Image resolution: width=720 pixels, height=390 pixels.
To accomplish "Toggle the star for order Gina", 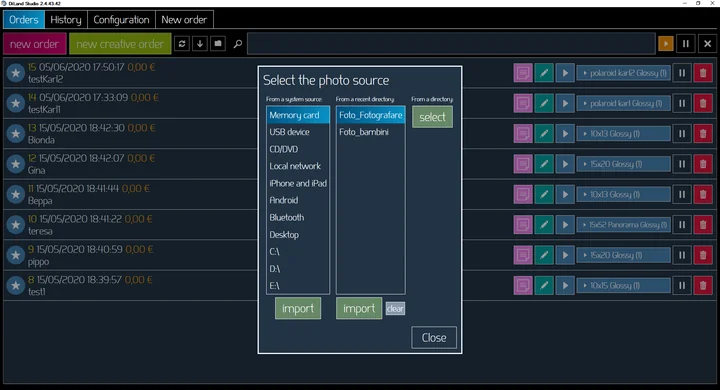I will pos(16,164).
